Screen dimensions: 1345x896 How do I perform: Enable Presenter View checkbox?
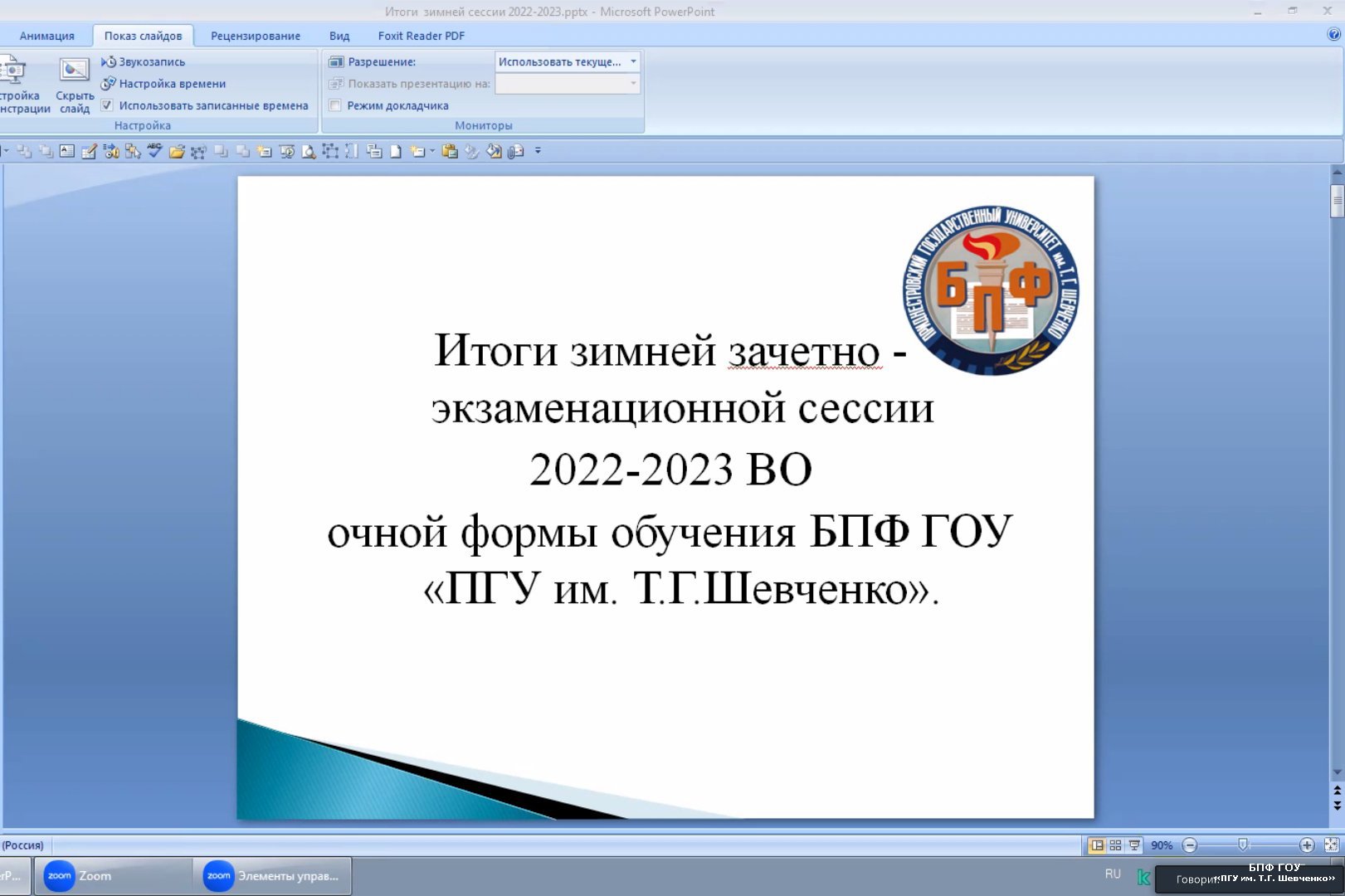click(x=335, y=105)
